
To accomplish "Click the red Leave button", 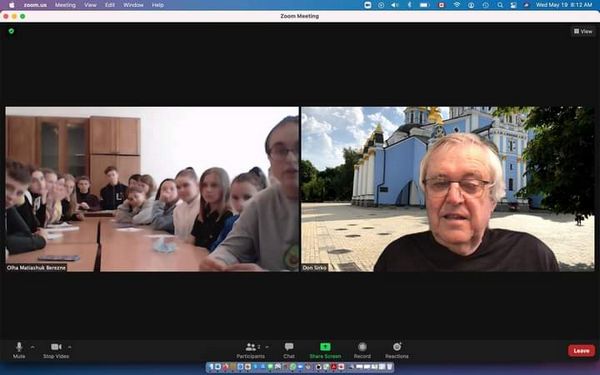I will [x=581, y=351].
